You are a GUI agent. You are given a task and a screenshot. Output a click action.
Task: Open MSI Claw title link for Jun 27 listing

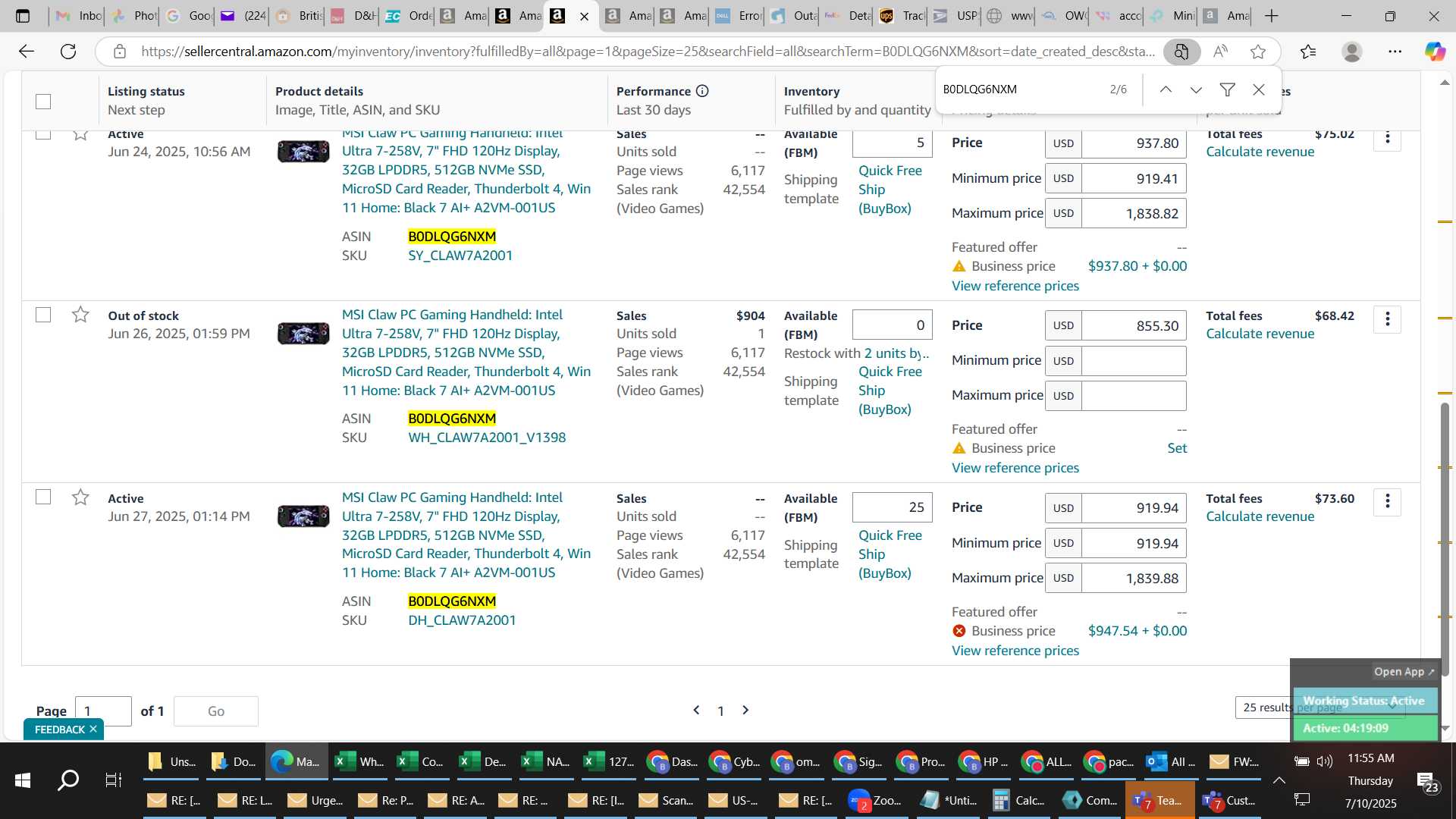pyautogui.click(x=466, y=535)
